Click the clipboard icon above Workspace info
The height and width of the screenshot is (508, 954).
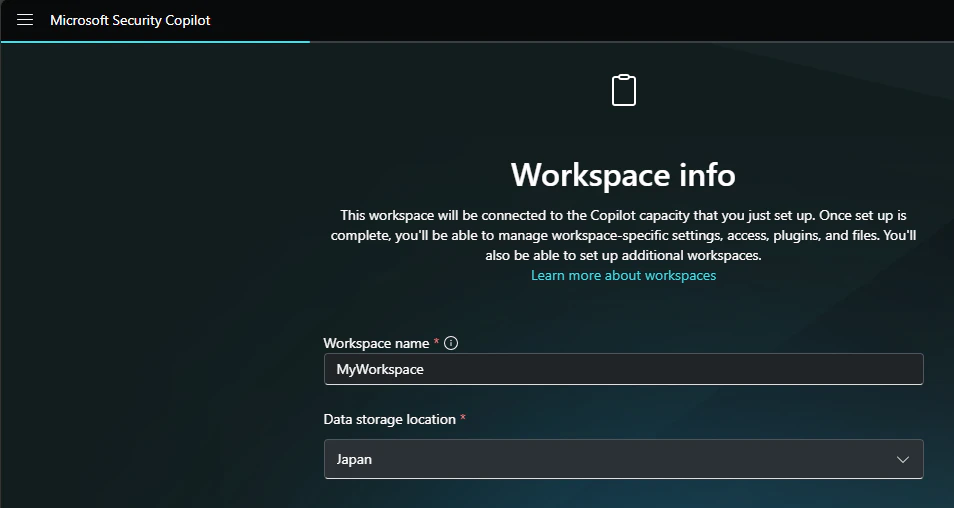(x=624, y=90)
